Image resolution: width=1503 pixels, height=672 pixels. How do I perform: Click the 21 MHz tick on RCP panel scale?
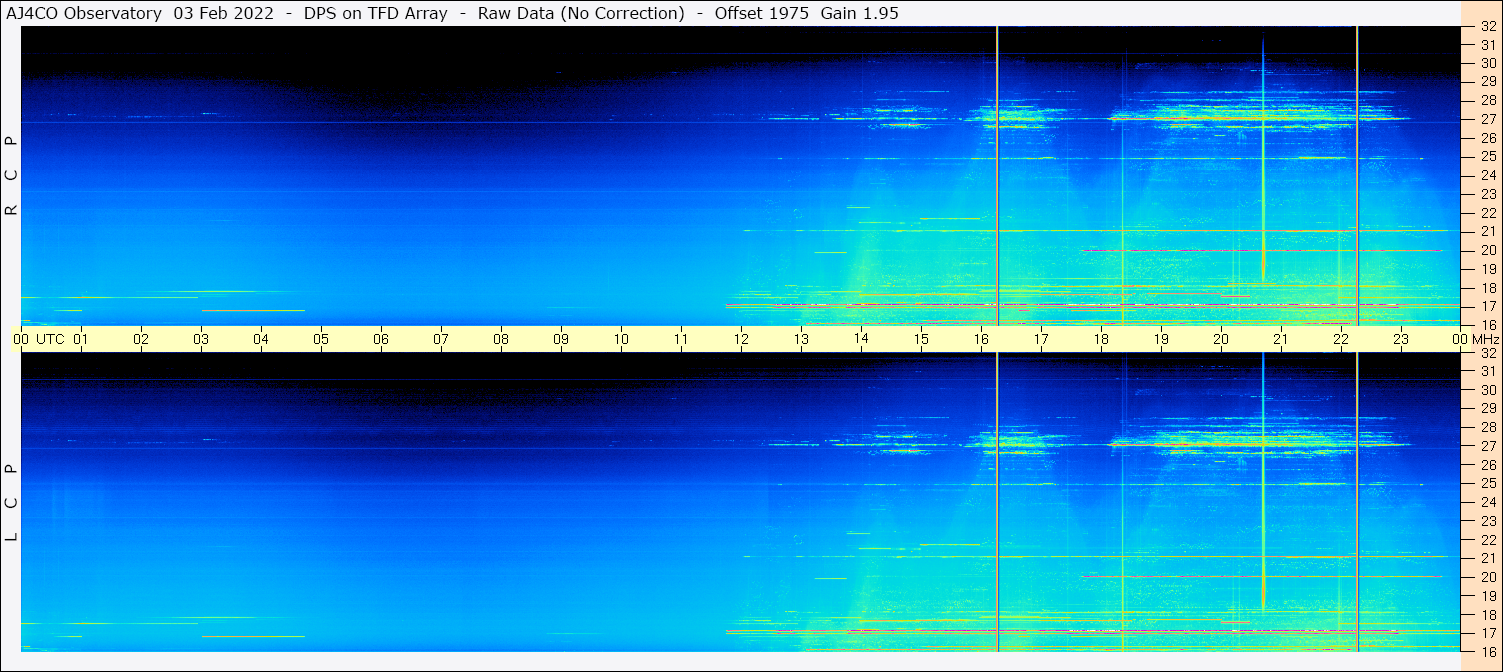tap(1488, 231)
